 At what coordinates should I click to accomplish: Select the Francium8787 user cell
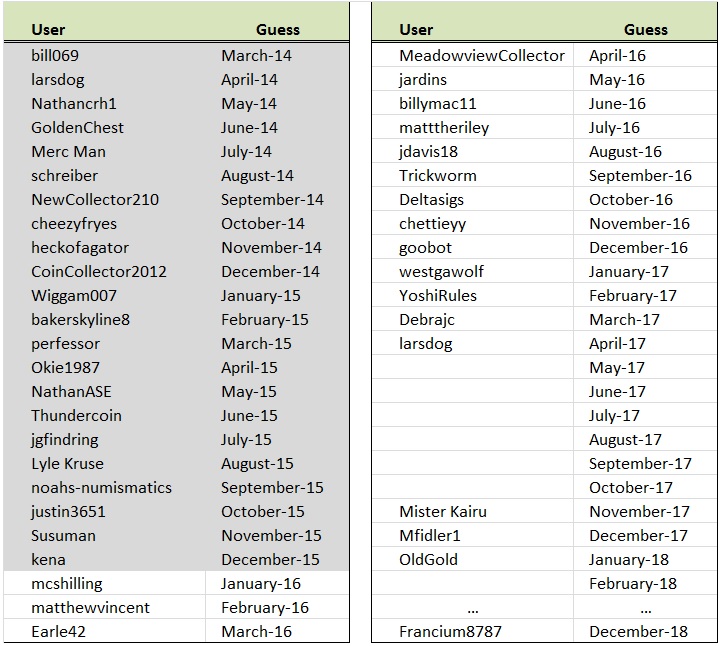tap(472, 631)
